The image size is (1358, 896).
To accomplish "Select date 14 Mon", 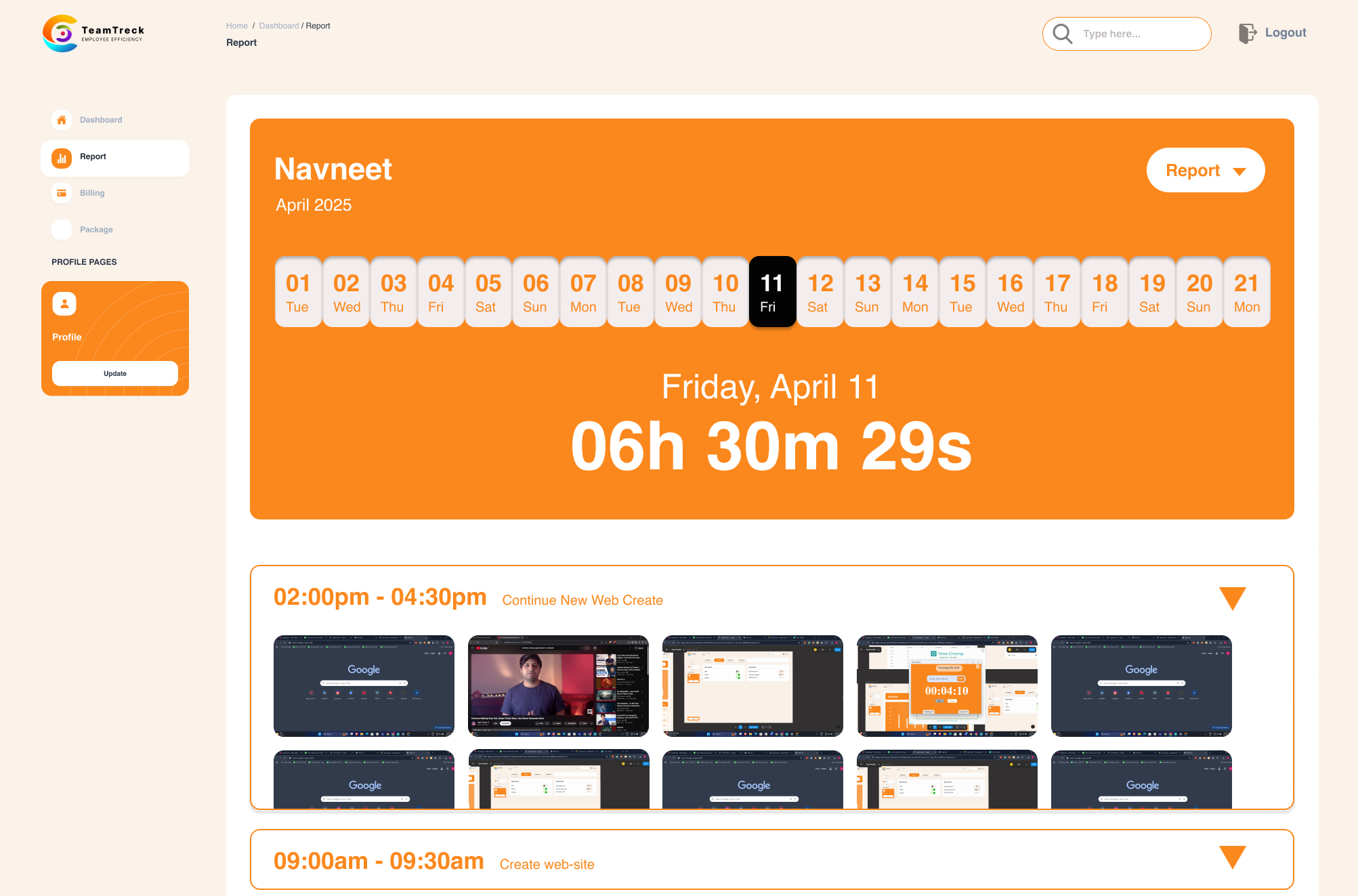I will [915, 292].
